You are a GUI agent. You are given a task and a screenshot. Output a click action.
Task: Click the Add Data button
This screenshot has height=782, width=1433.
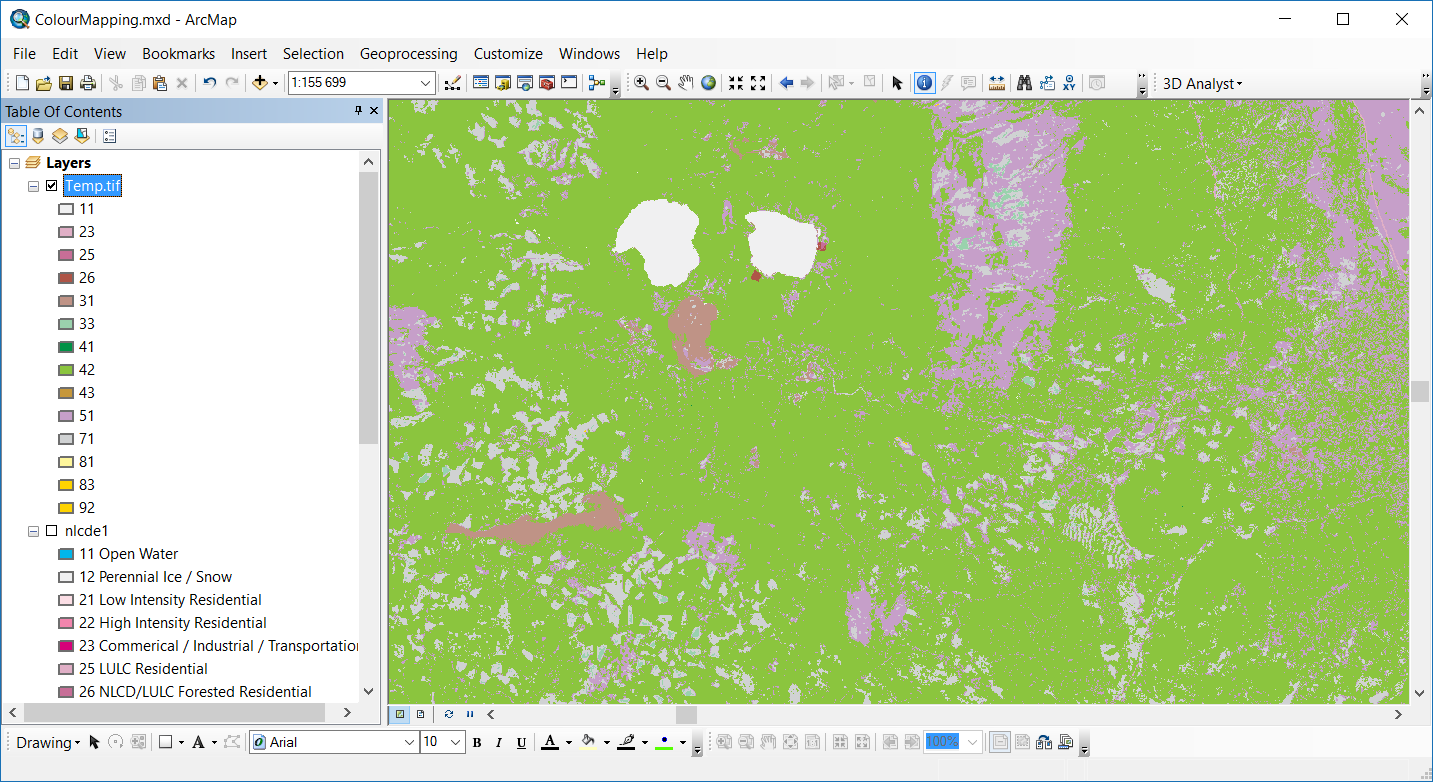tap(260, 83)
